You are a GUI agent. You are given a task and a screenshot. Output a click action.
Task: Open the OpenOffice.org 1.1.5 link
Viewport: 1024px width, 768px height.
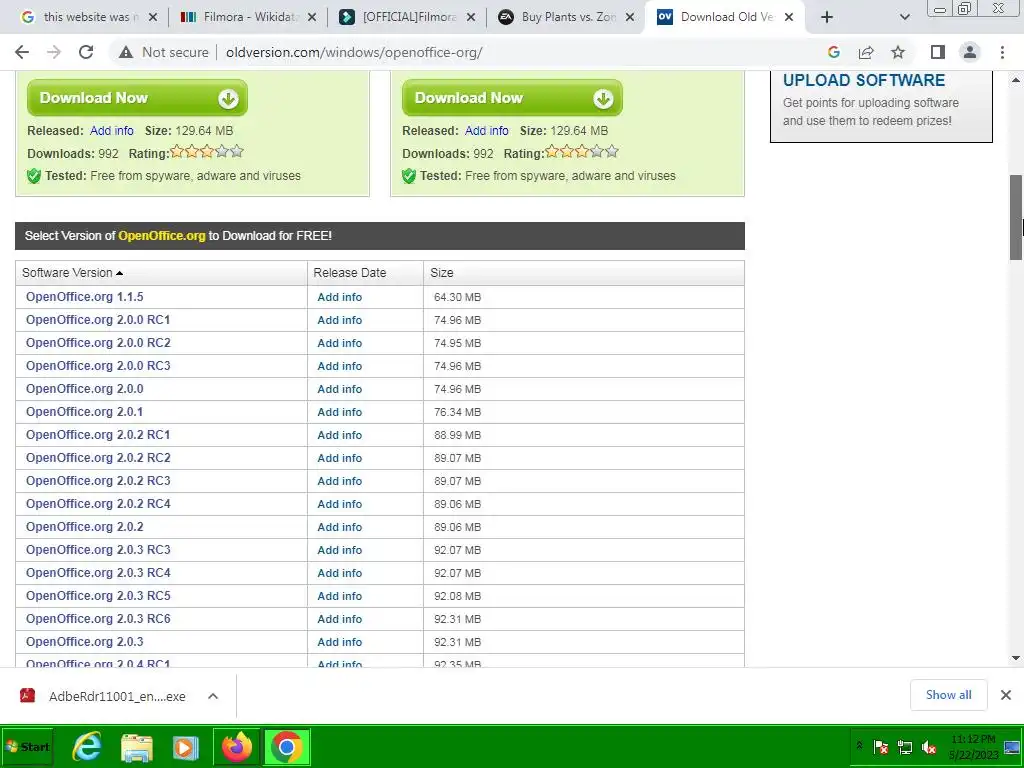coord(84,296)
